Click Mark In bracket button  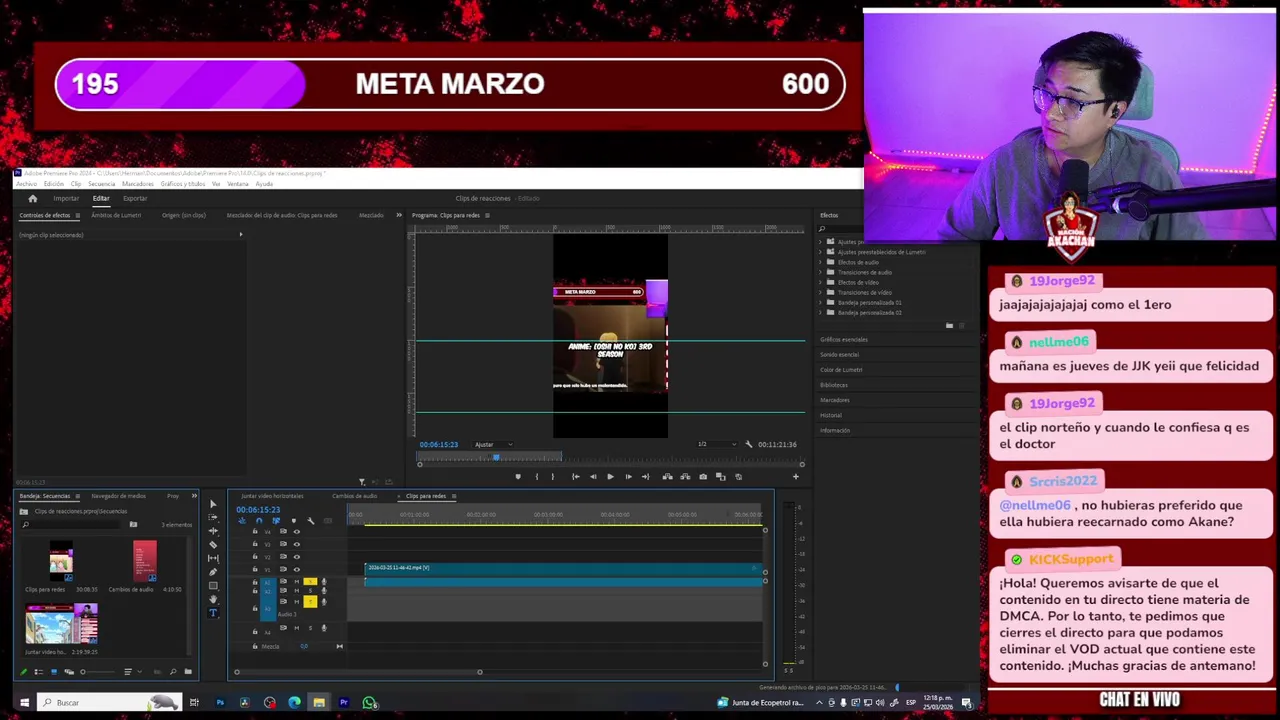coord(536,477)
